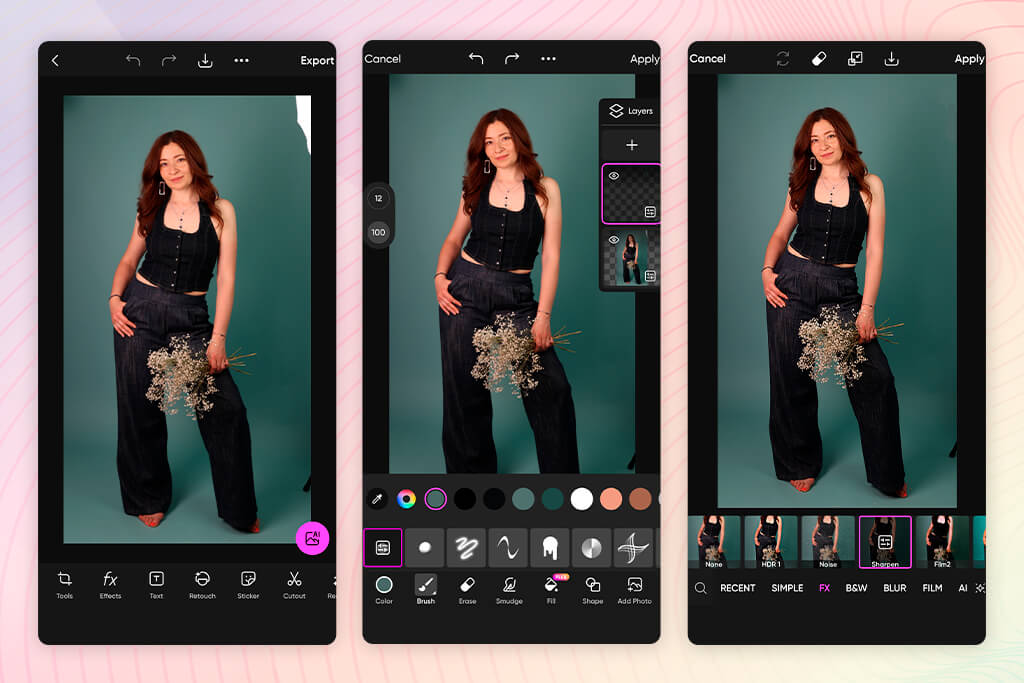Undo stroke in middle phone top bar
Screen dimensions: 1024x683
[476, 59]
